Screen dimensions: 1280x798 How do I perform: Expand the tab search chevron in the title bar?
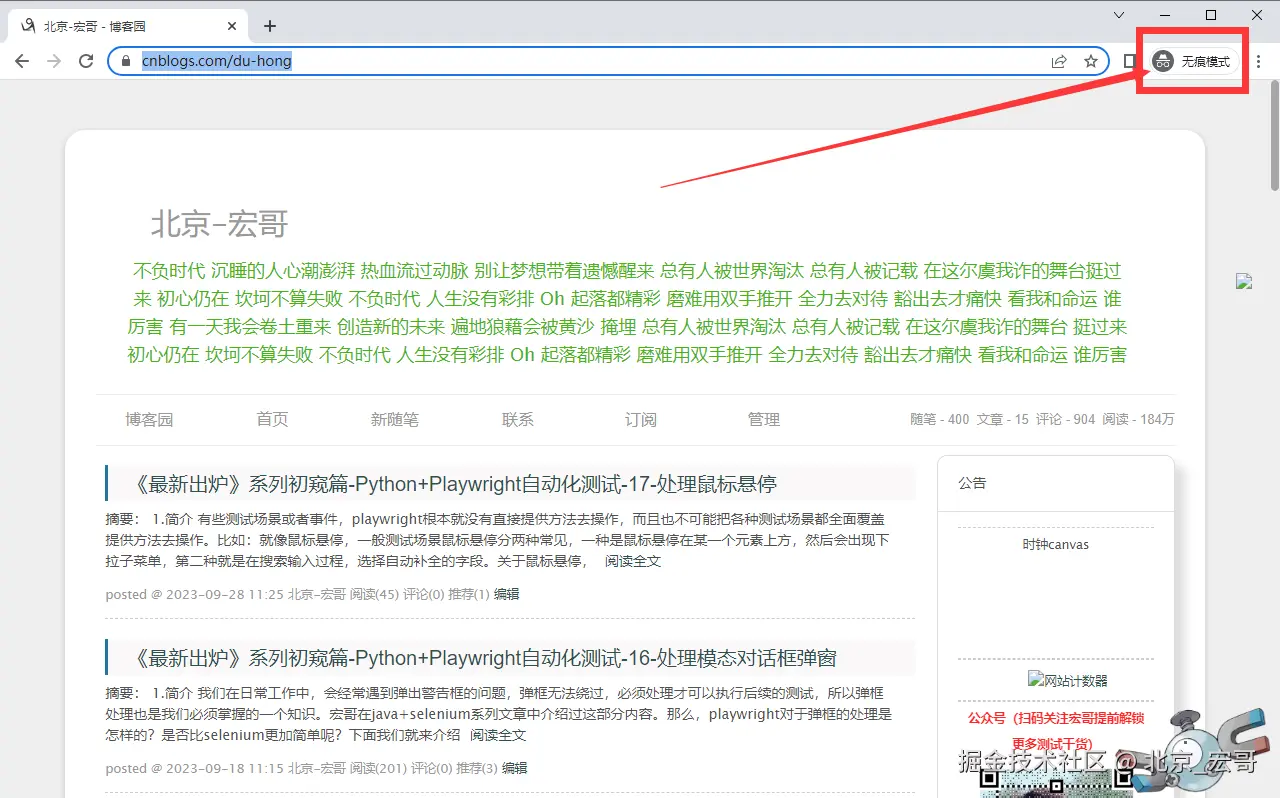[1119, 14]
